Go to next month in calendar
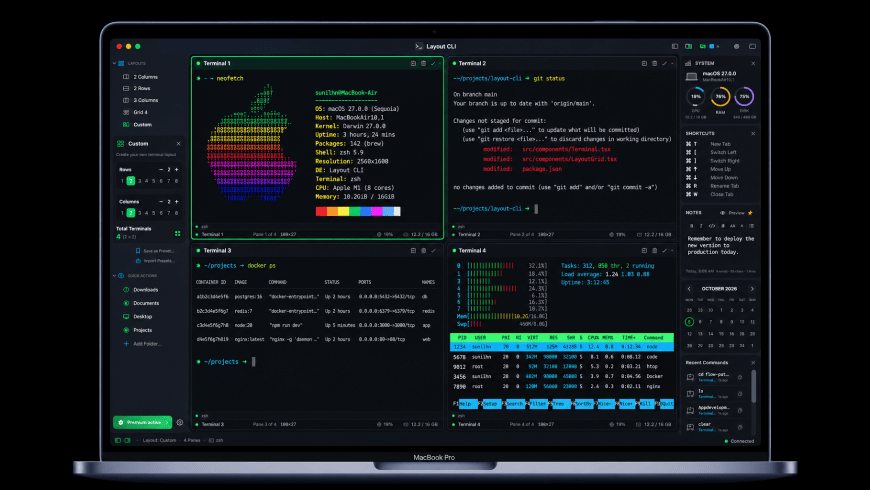This screenshot has height=490, width=870. click(x=752, y=289)
